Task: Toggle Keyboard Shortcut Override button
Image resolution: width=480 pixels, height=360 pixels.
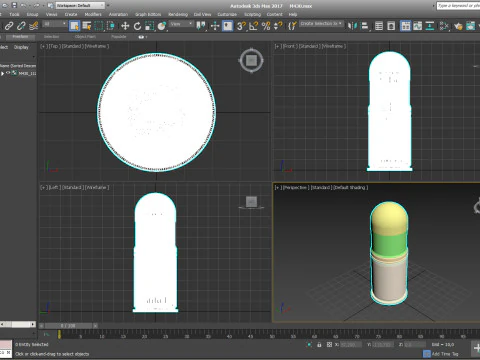Action: pos(228,26)
